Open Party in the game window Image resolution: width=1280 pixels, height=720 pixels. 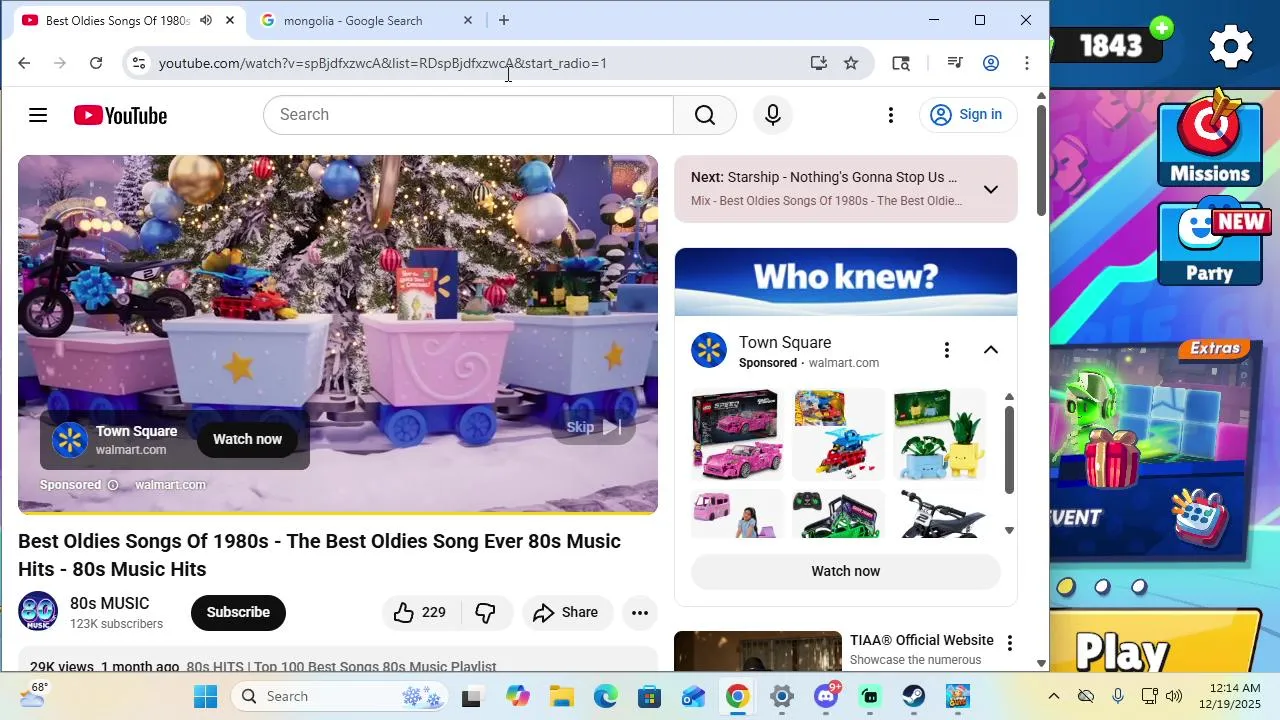pyautogui.click(x=1210, y=245)
